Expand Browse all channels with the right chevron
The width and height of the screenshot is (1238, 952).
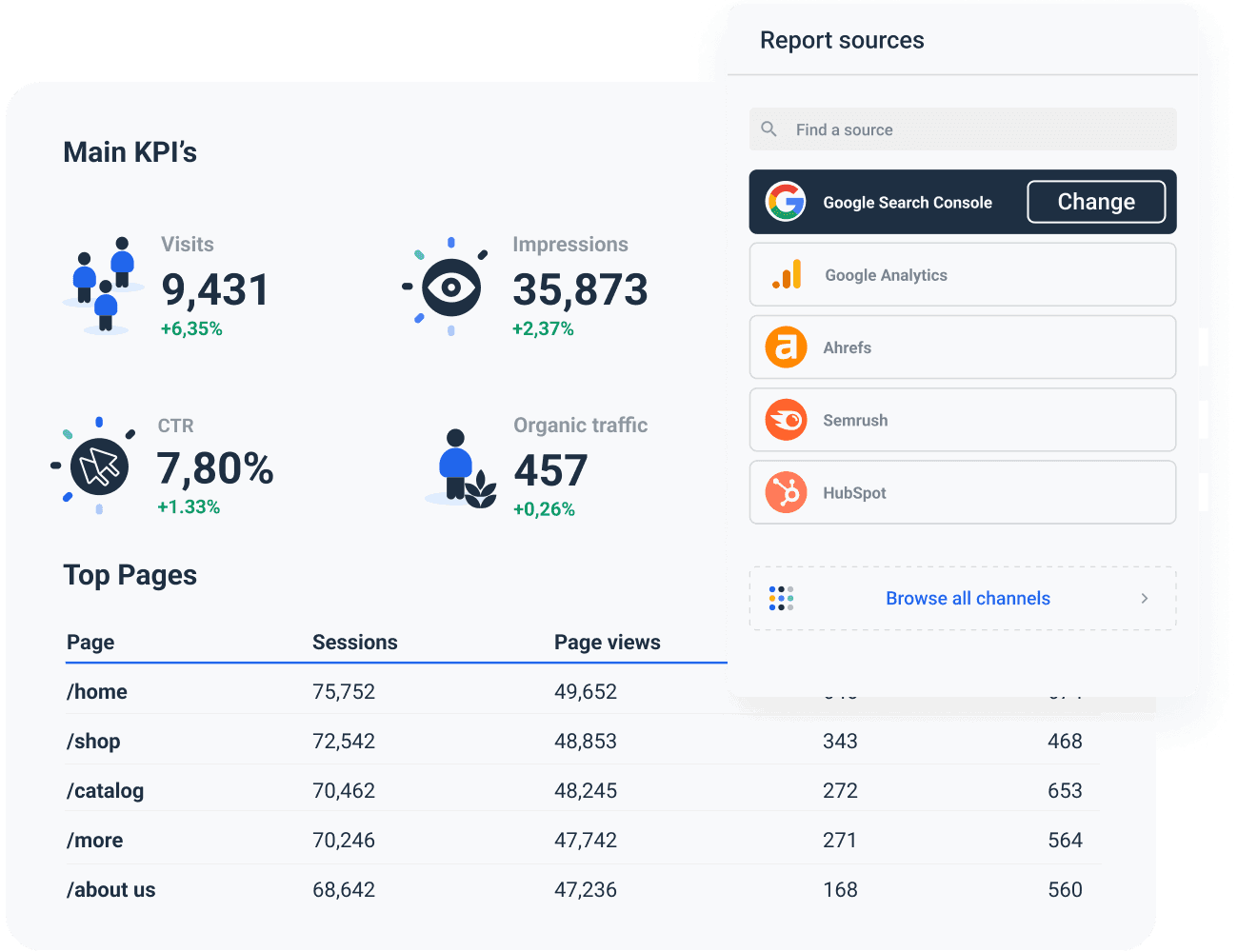[x=1145, y=598]
